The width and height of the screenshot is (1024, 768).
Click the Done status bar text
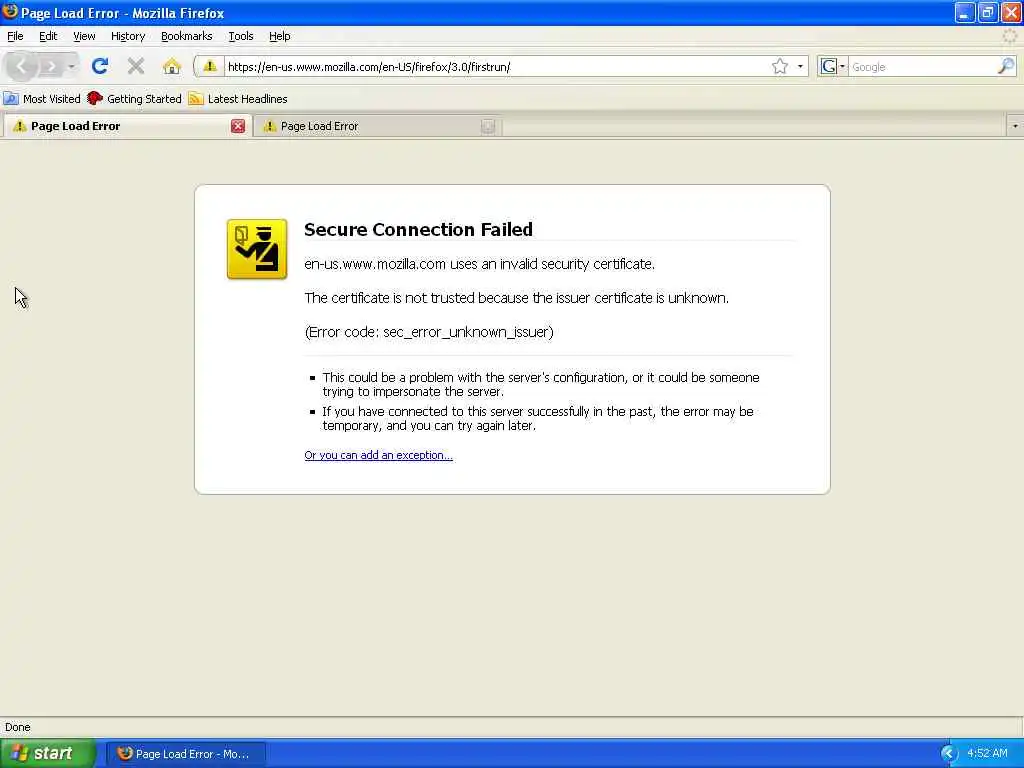18,727
